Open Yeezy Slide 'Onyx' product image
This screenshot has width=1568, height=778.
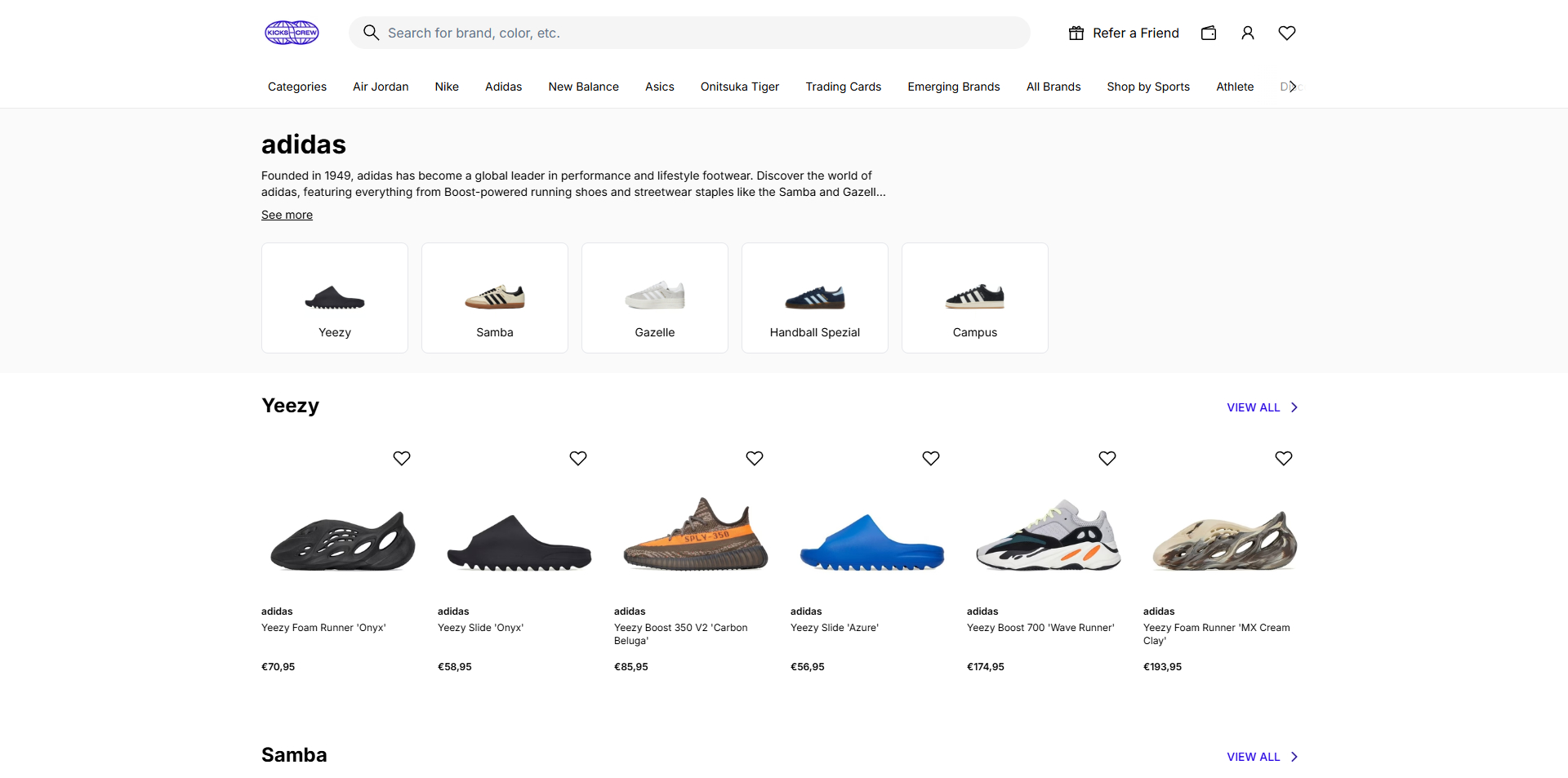coord(519,542)
